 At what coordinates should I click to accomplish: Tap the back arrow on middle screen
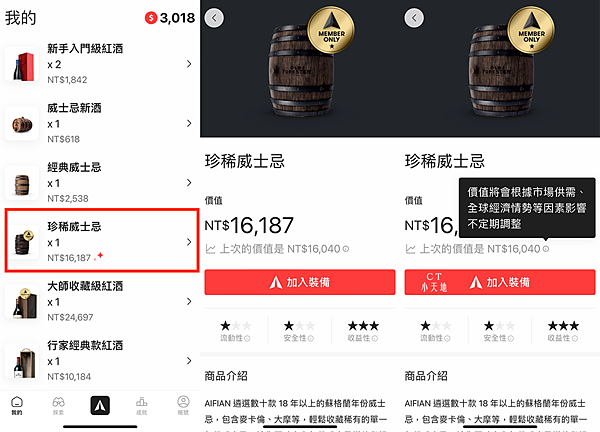(x=214, y=18)
